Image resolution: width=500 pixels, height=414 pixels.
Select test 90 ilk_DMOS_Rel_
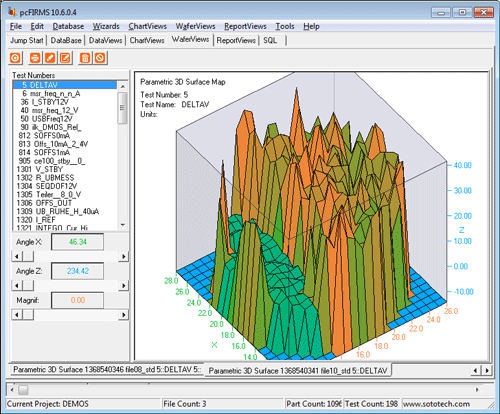tap(65, 127)
